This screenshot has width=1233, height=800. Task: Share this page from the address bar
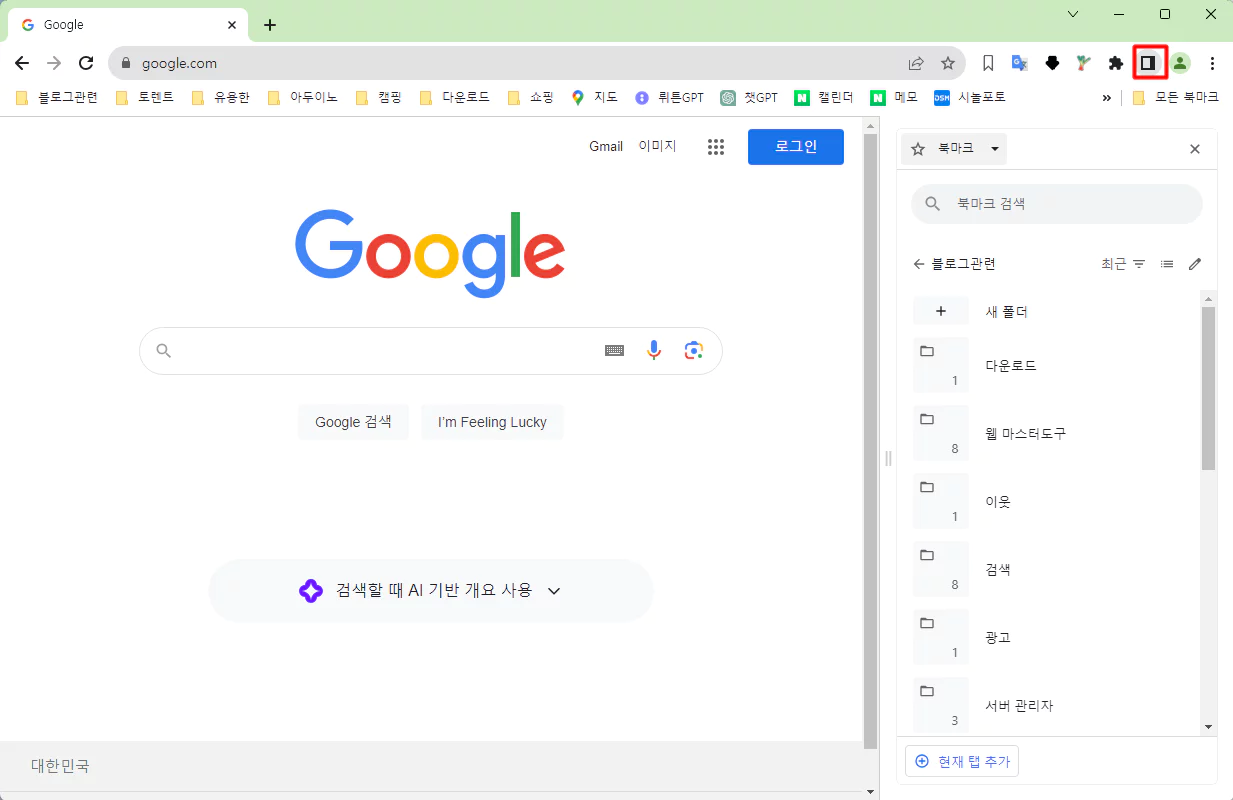[x=916, y=63]
